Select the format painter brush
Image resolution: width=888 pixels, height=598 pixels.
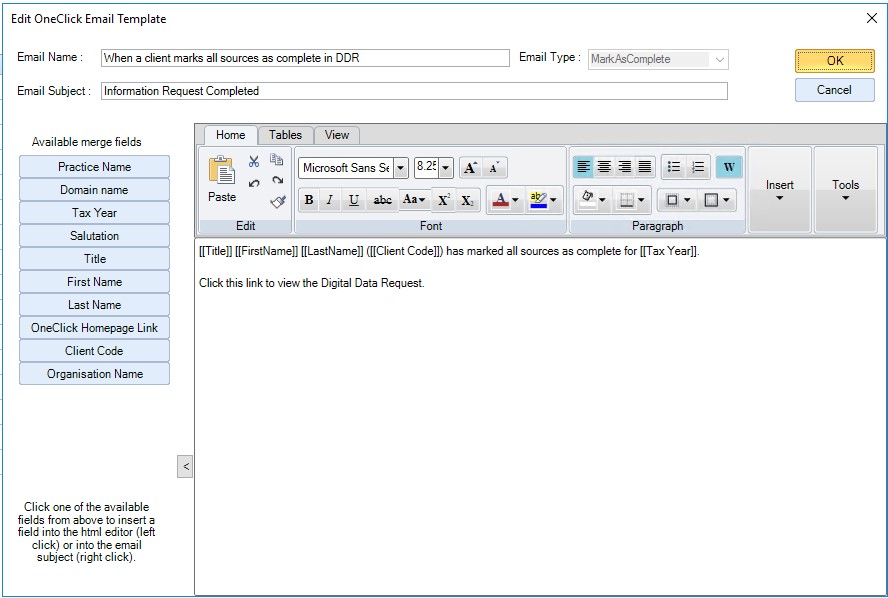pyautogui.click(x=278, y=201)
